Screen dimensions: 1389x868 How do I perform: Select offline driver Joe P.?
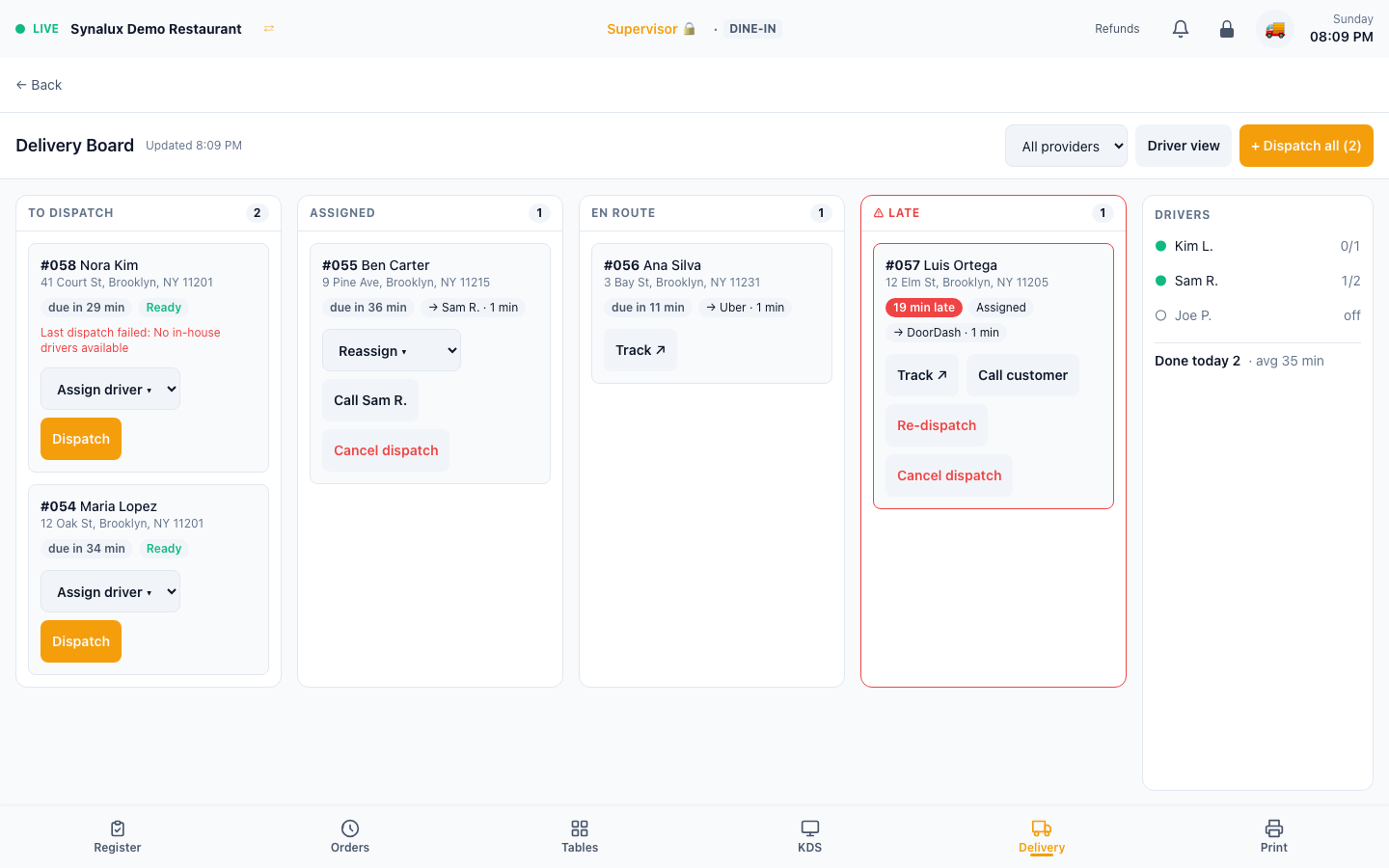click(x=1258, y=315)
